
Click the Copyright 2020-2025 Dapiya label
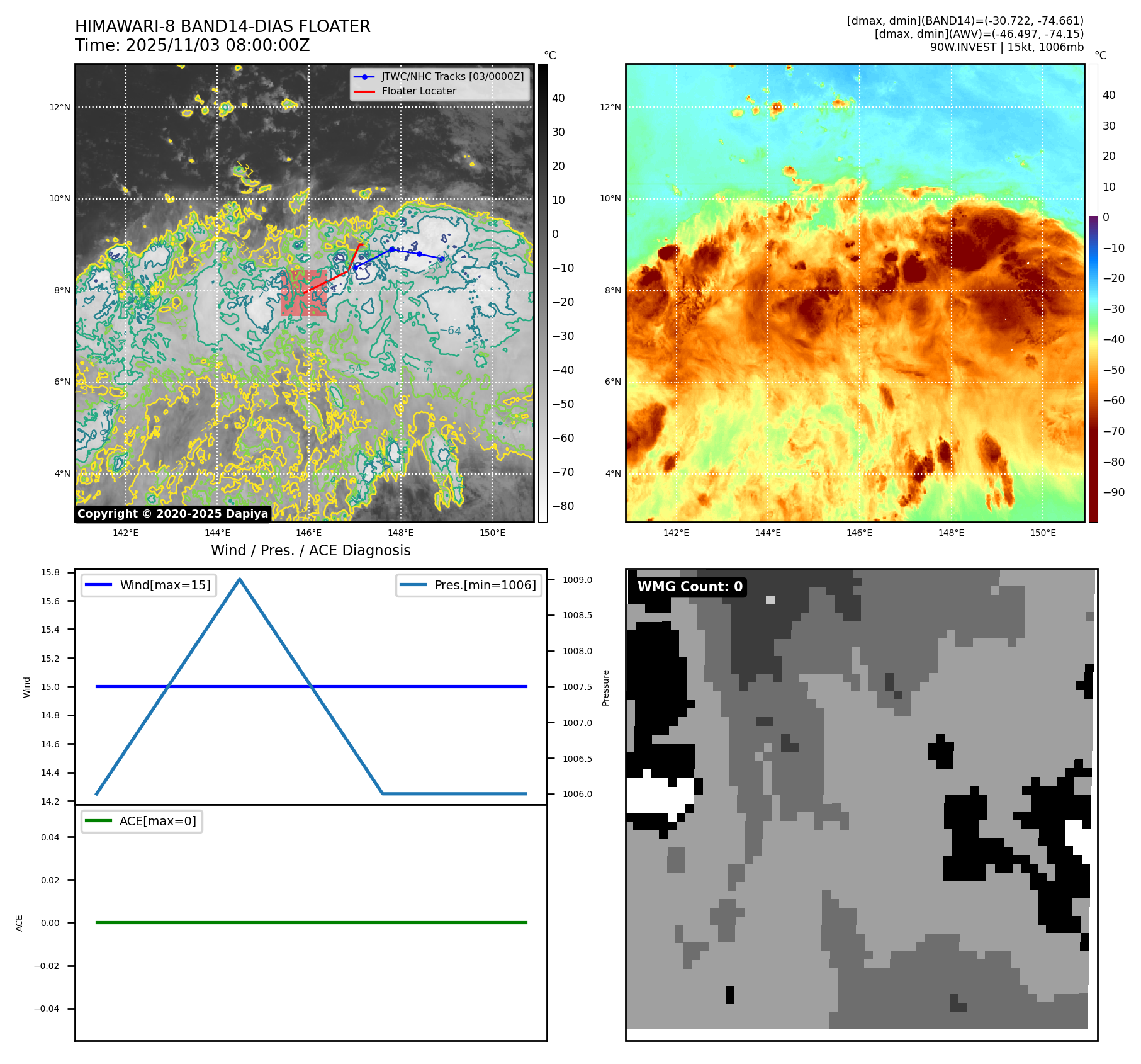click(172, 514)
